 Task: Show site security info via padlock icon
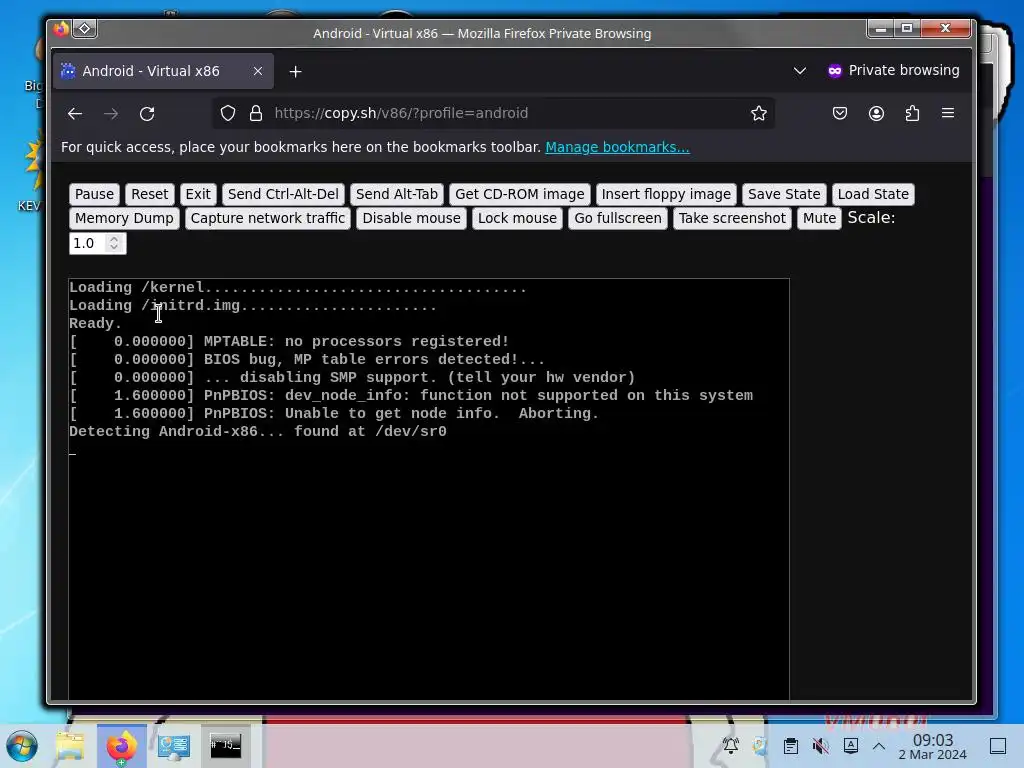(256, 113)
